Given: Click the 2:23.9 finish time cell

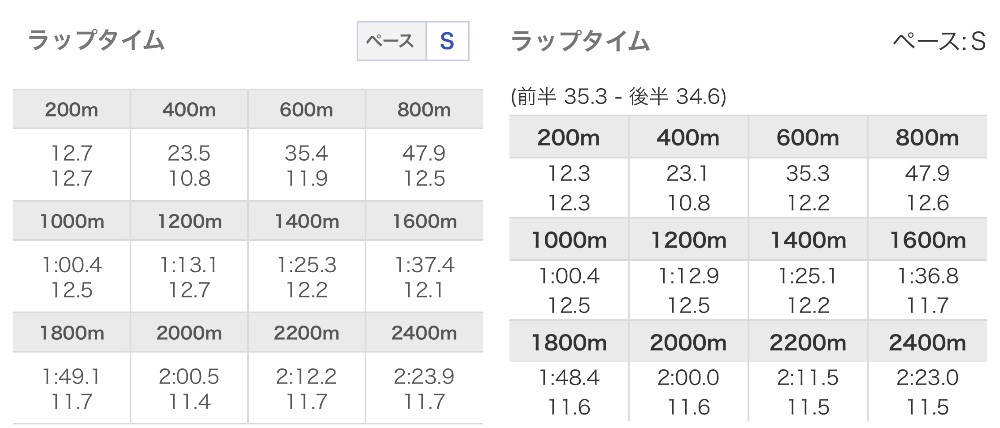Looking at the screenshot, I should click(x=424, y=377).
